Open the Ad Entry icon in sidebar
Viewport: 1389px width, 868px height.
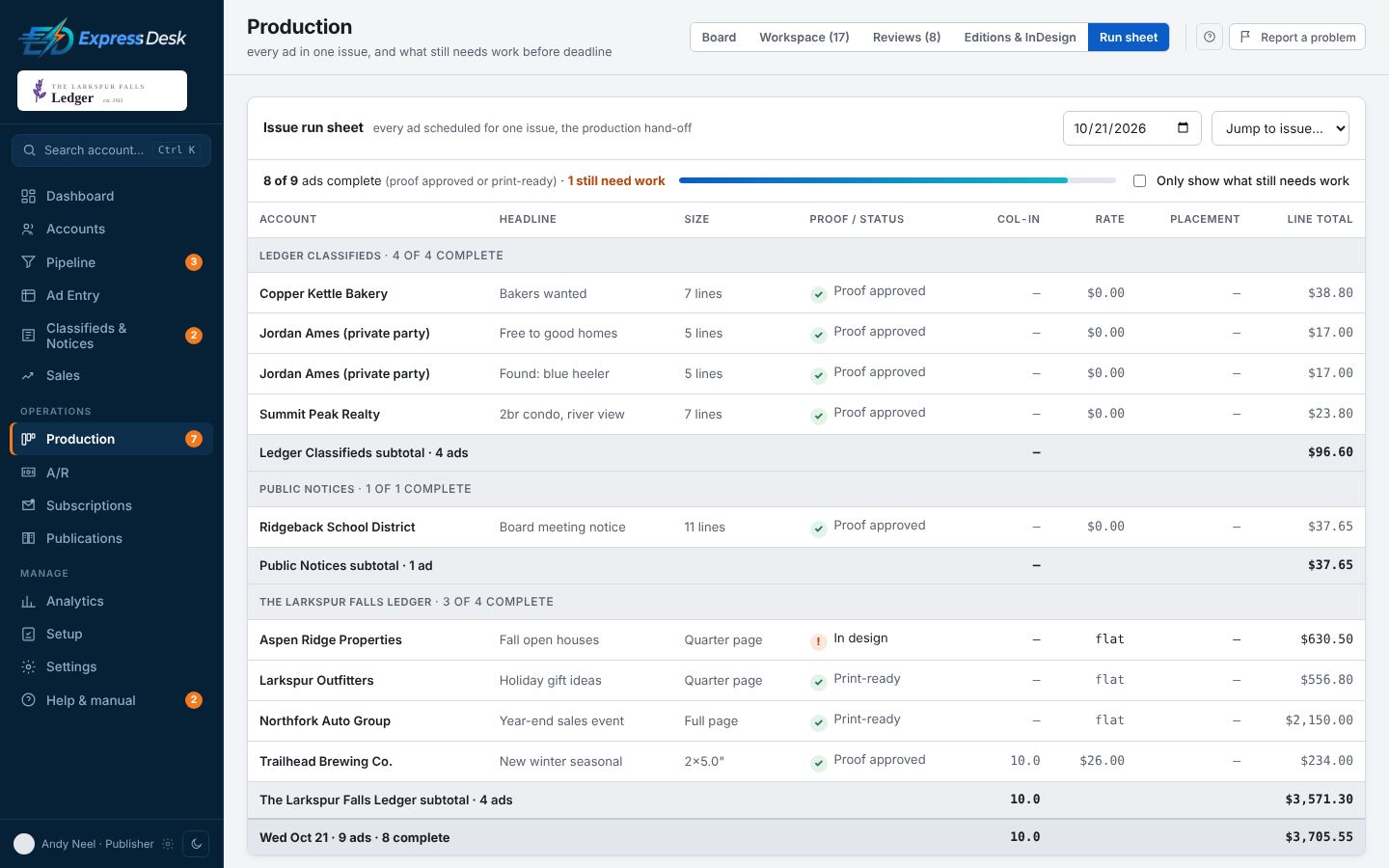point(28,295)
